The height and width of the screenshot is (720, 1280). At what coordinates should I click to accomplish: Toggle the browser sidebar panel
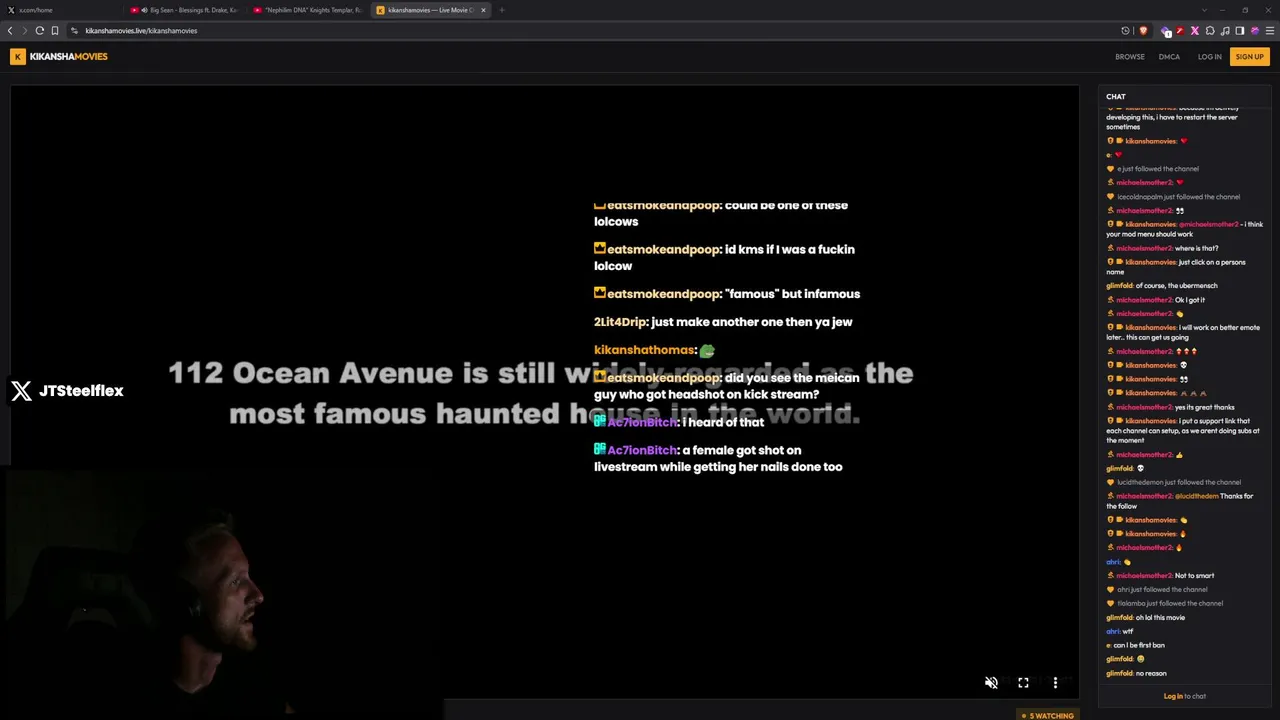[1240, 31]
